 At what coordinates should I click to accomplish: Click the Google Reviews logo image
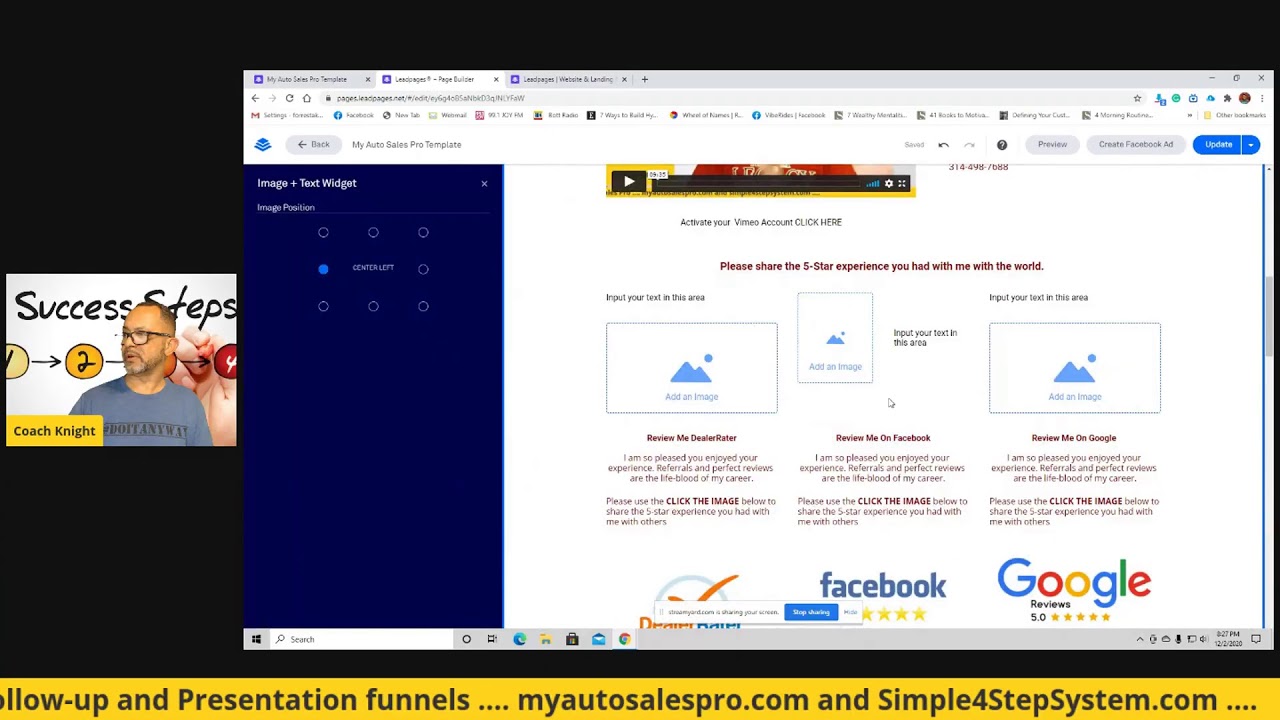(1074, 590)
